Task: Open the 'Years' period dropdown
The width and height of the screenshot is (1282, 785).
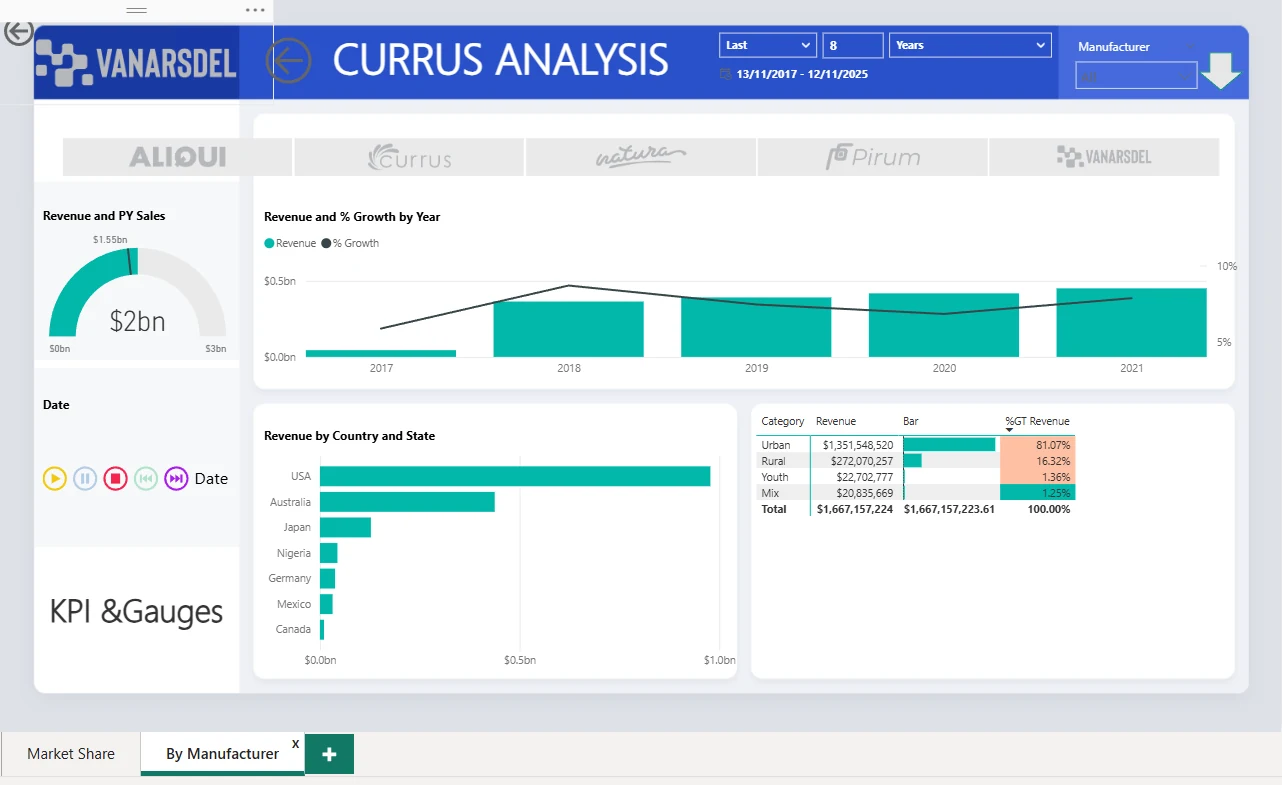Action: tap(970, 45)
